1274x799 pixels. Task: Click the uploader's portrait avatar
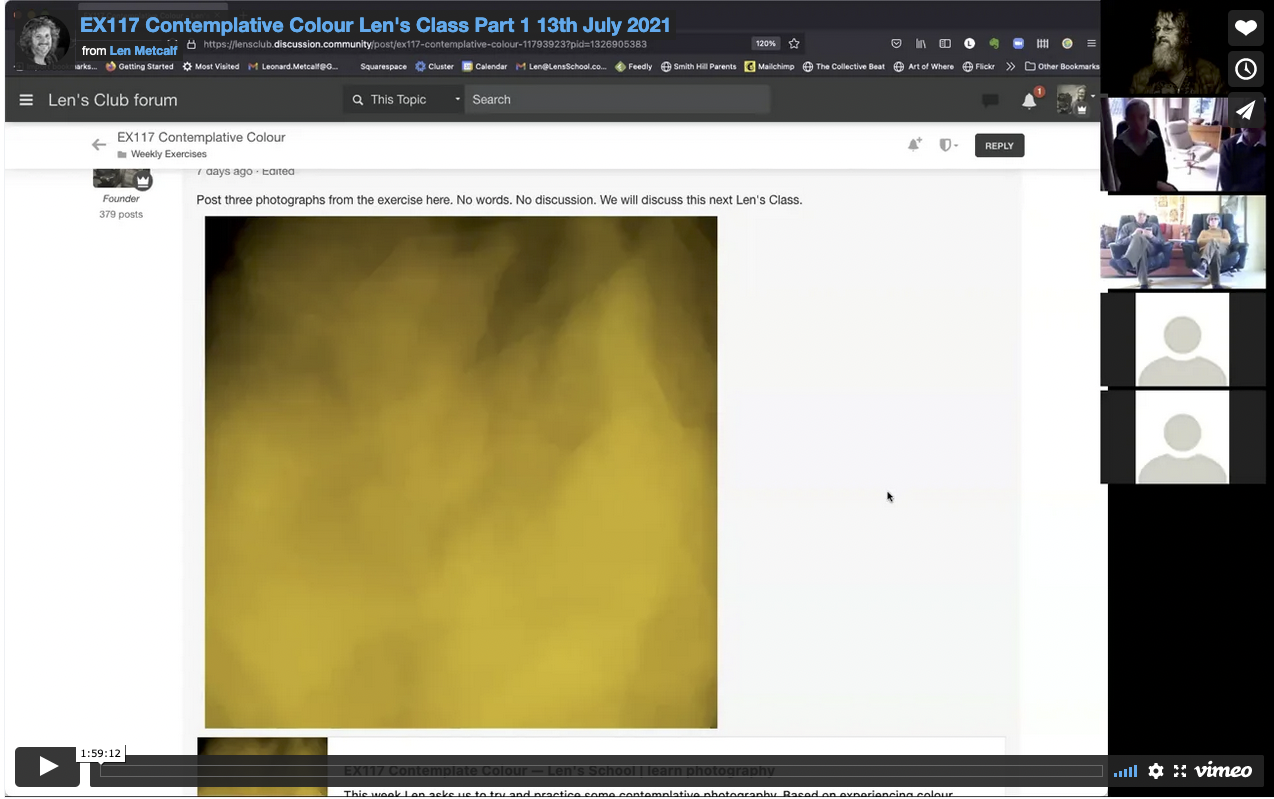43,39
